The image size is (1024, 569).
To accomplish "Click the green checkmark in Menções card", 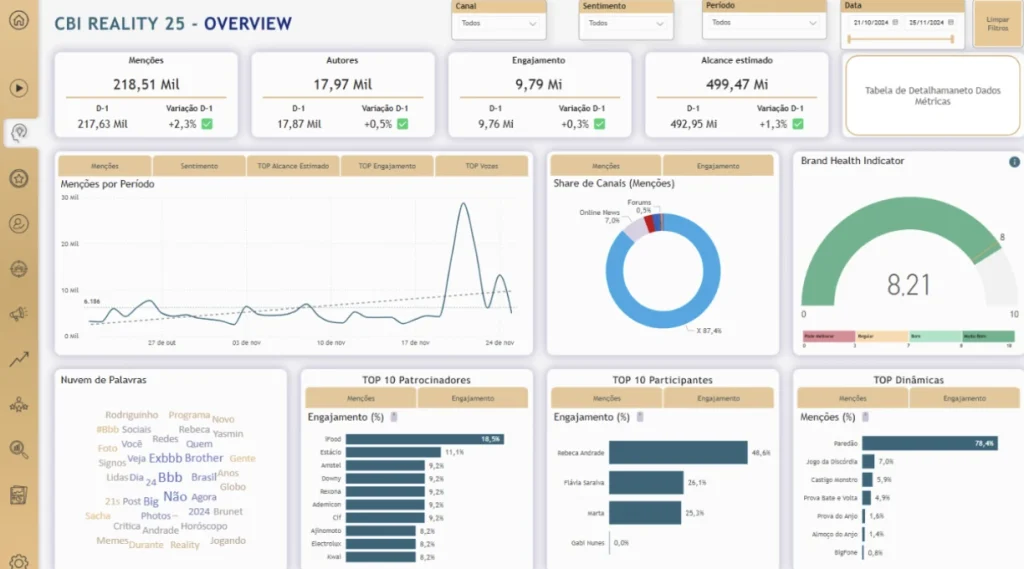I will point(206,124).
